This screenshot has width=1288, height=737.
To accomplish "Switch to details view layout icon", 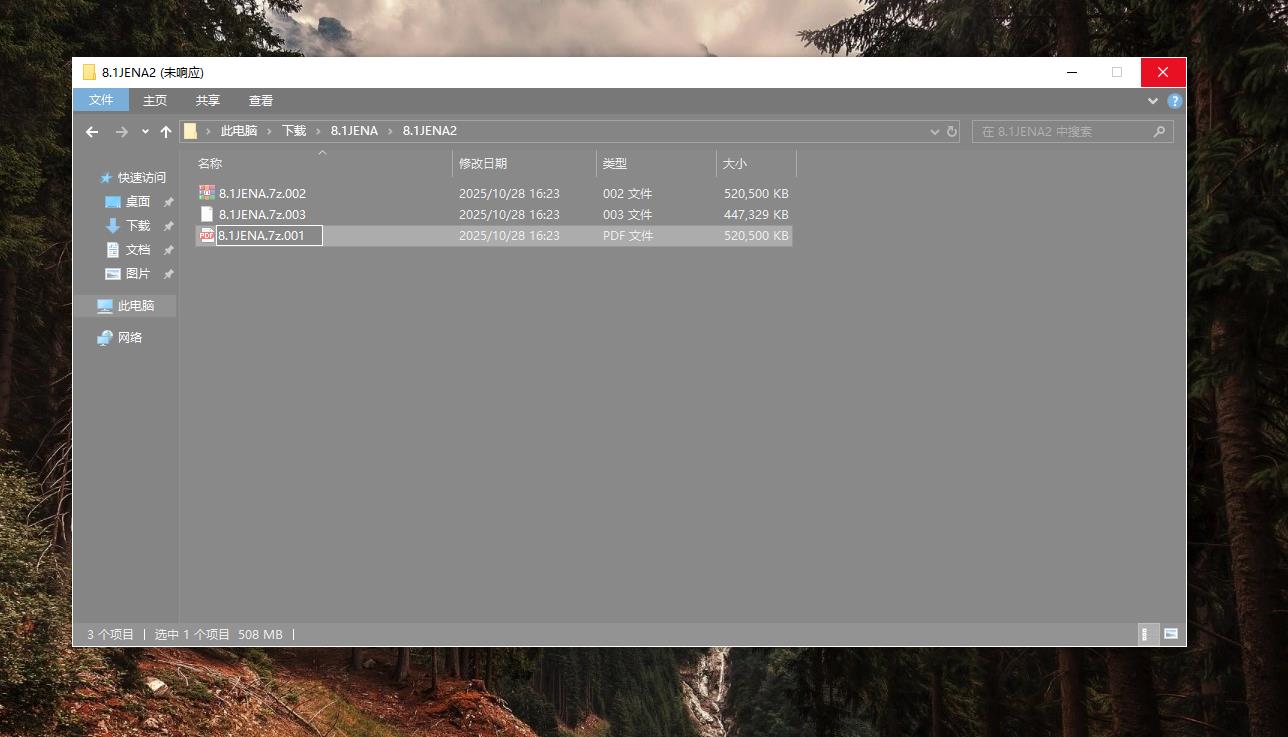I will (1147, 634).
